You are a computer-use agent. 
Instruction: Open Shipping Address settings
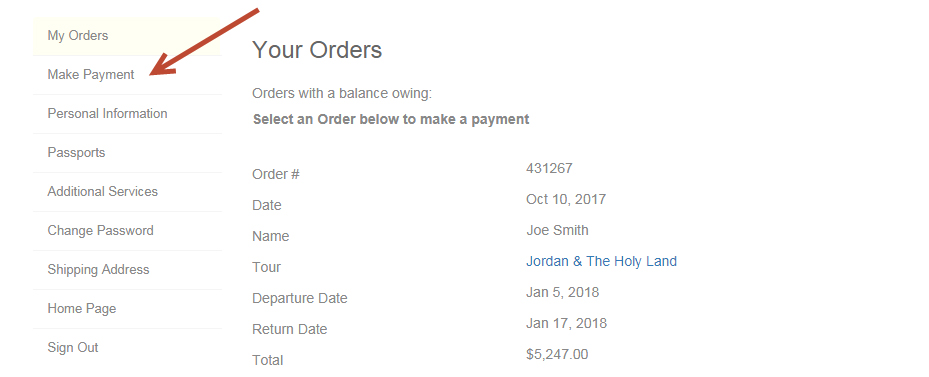pos(127,270)
